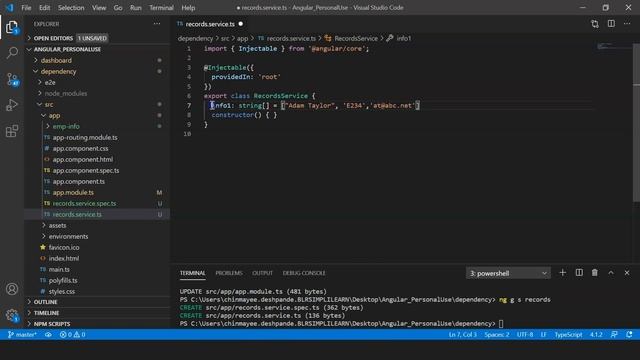The height and width of the screenshot is (360, 640).
Task: Click RecordsService in the breadcrumb
Action: (356, 38)
